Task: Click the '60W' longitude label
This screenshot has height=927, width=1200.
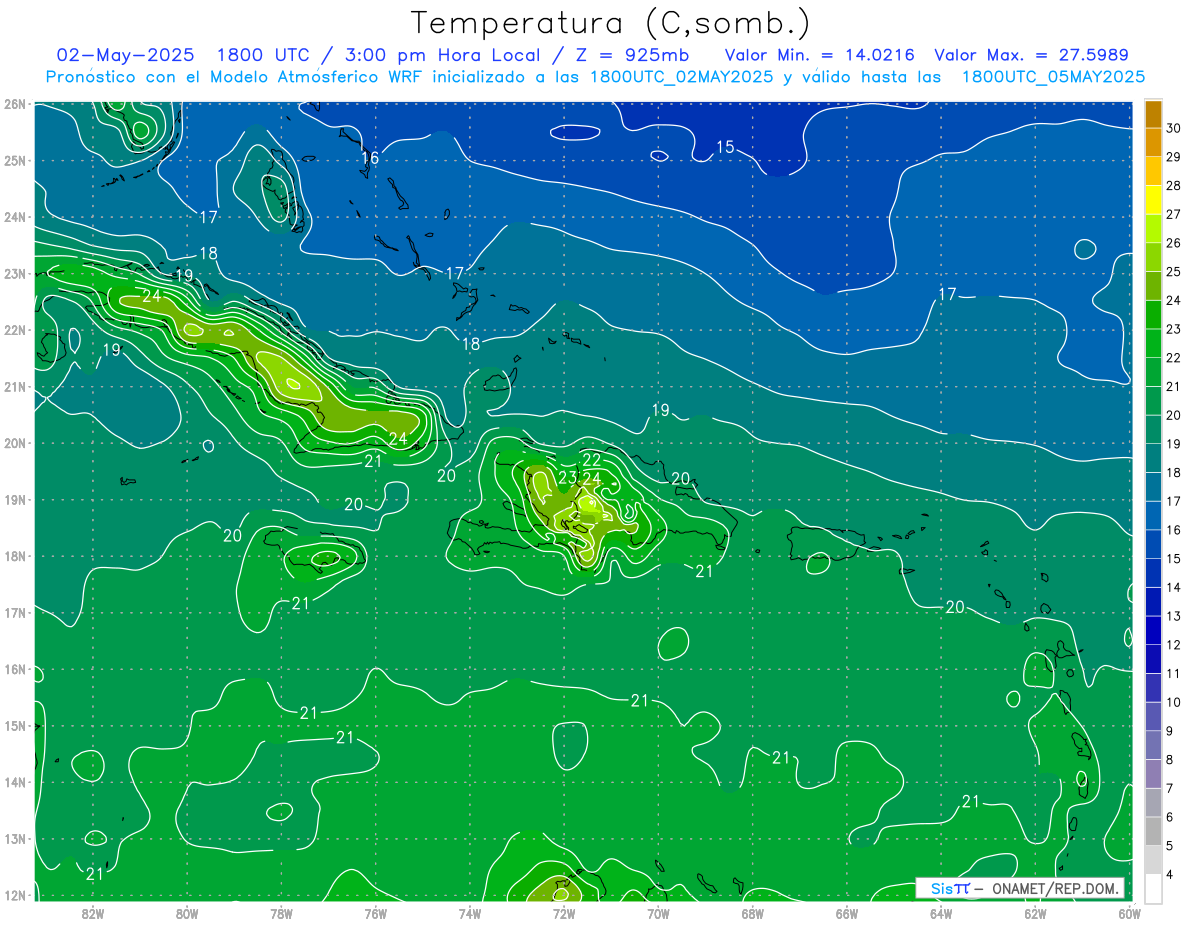Action: coord(1129,913)
